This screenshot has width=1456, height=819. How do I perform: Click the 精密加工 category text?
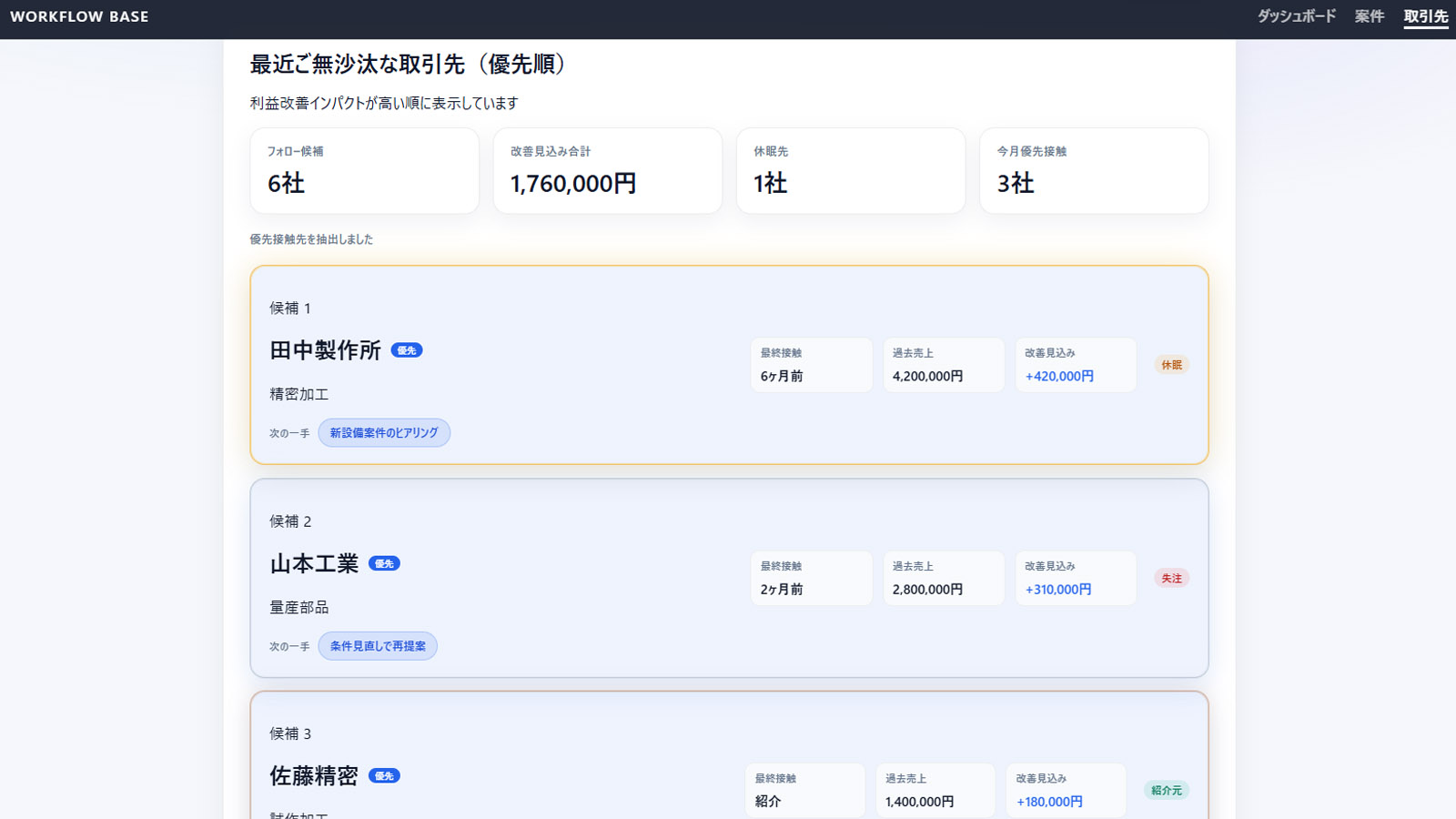click(298, 394)
